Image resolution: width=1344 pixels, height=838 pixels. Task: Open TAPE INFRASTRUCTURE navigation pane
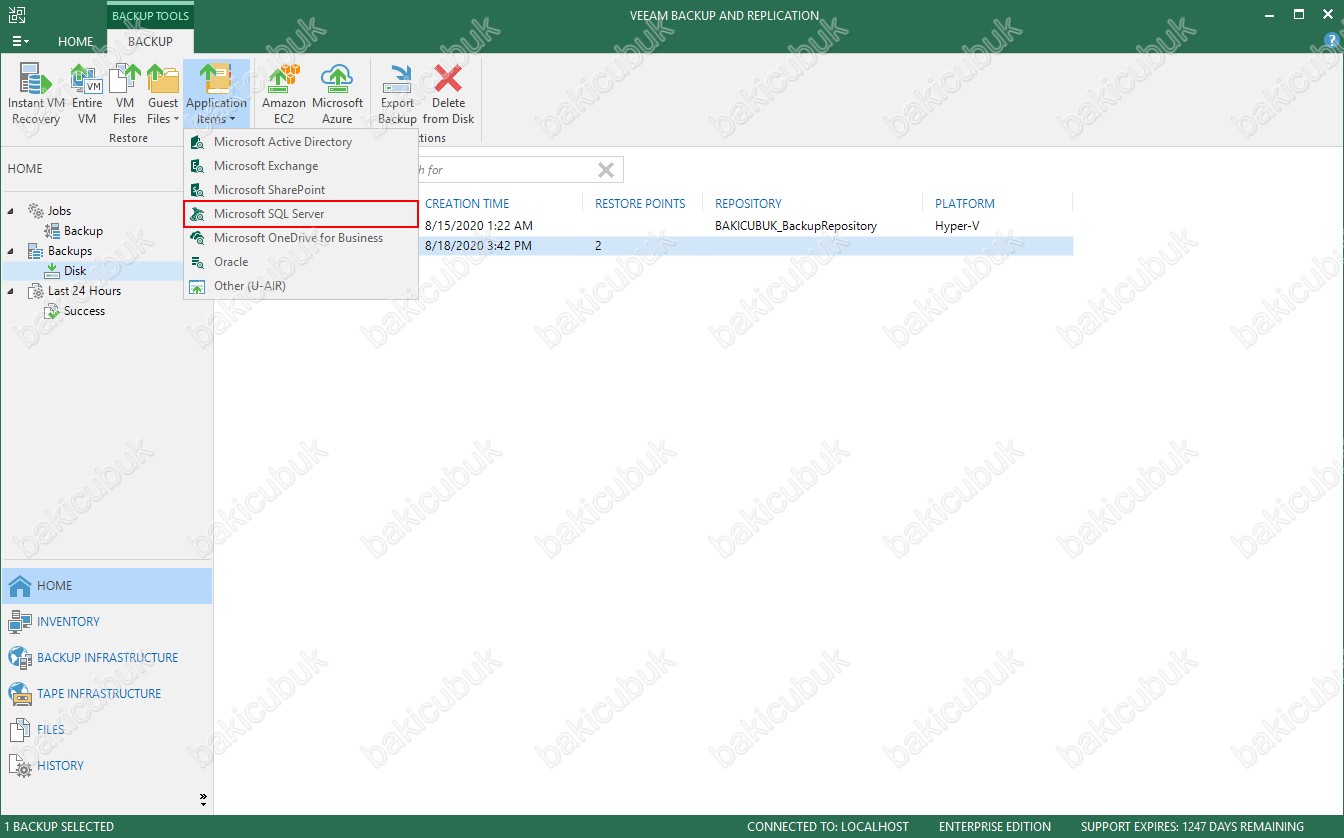click(106, 694)
